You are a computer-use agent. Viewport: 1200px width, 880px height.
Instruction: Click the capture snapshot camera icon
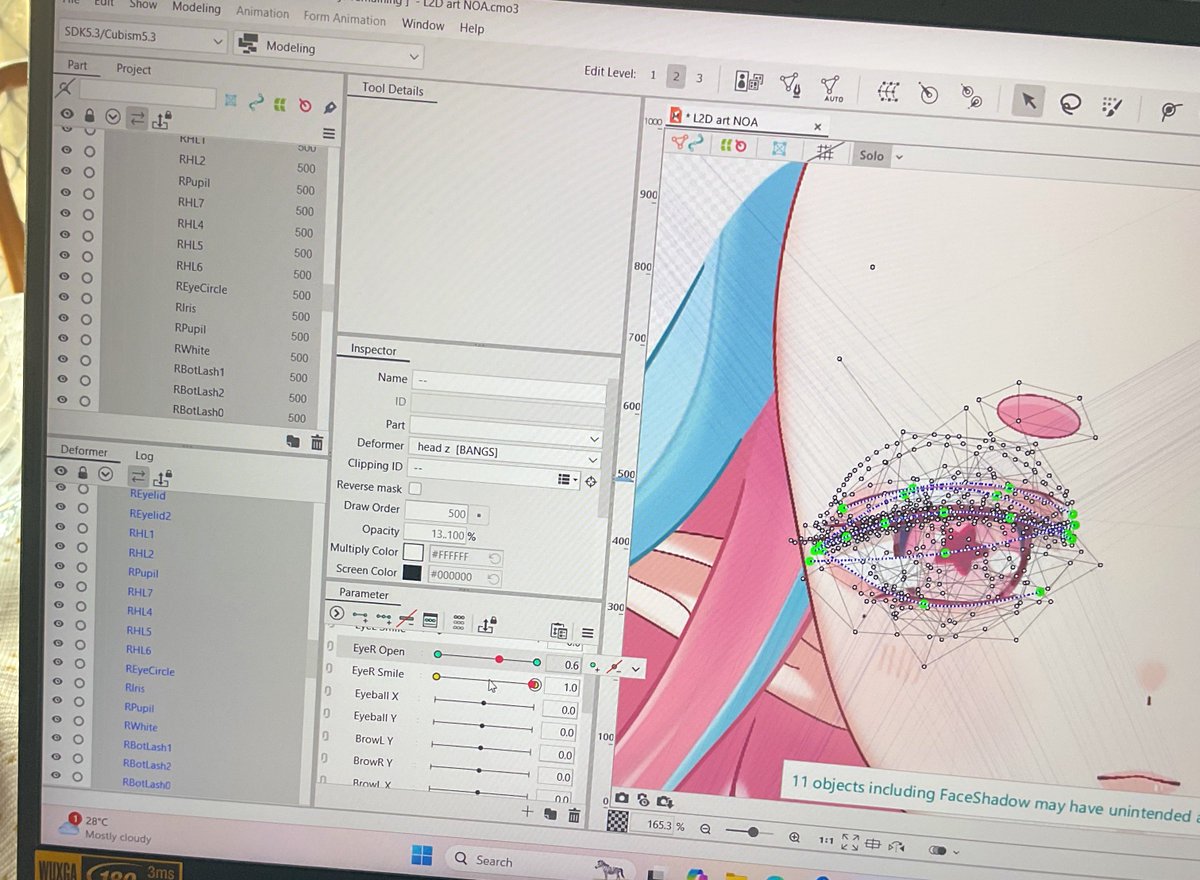[x=621, y=799]
